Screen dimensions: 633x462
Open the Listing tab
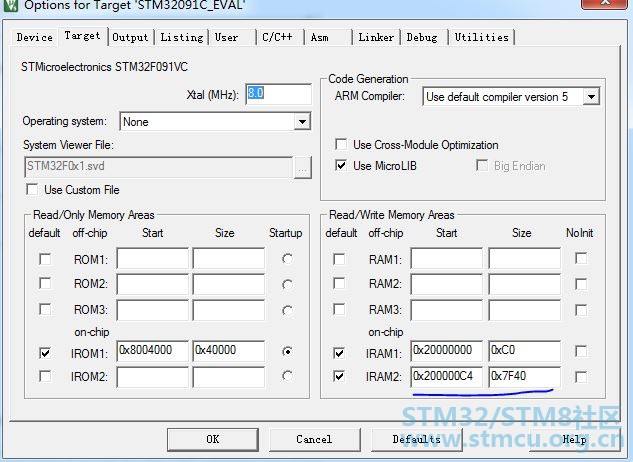182,37
